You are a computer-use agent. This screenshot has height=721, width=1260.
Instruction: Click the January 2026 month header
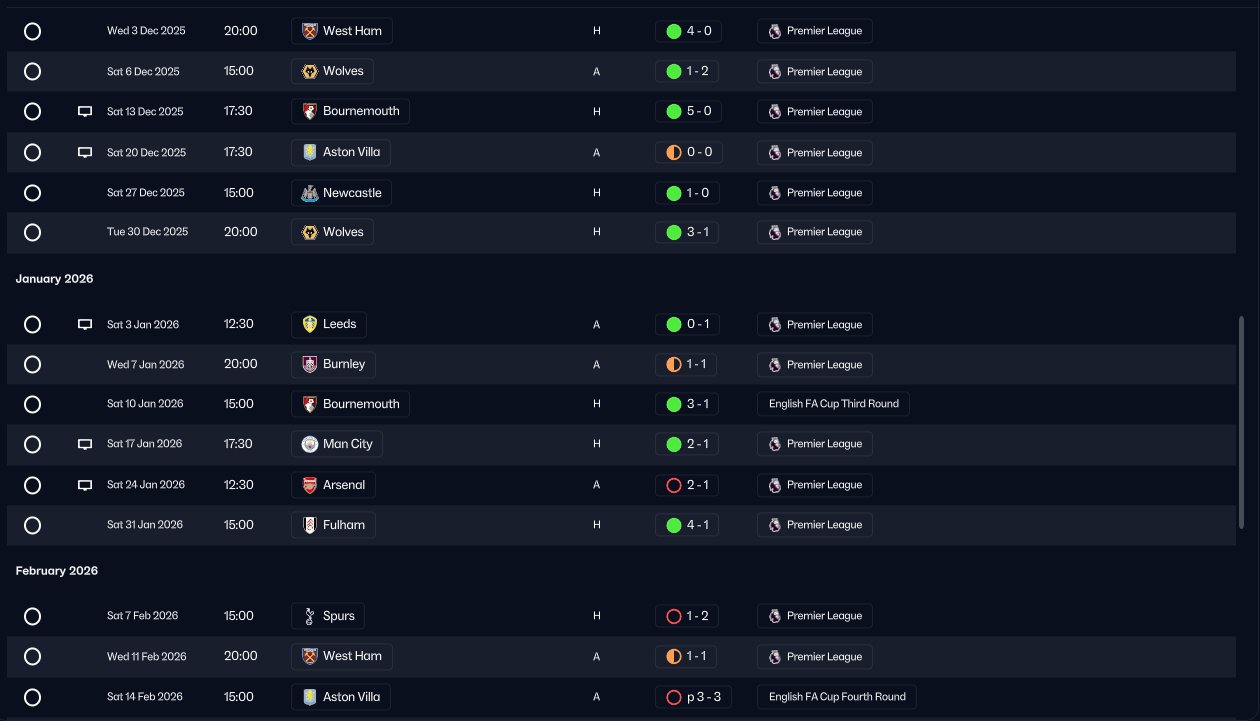(55, 279)
